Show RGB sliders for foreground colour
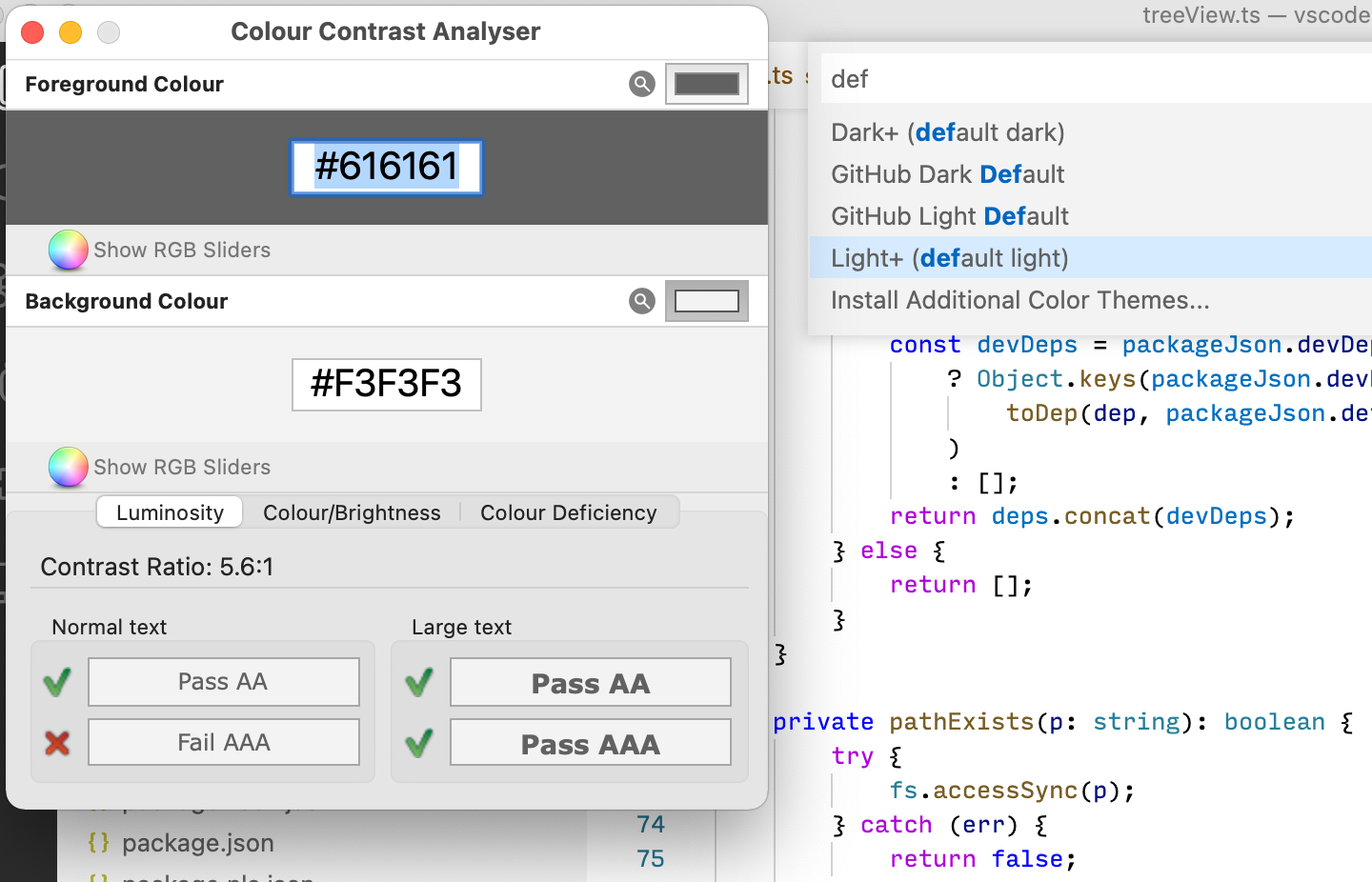1372x882 pixels. click(160, 250)
